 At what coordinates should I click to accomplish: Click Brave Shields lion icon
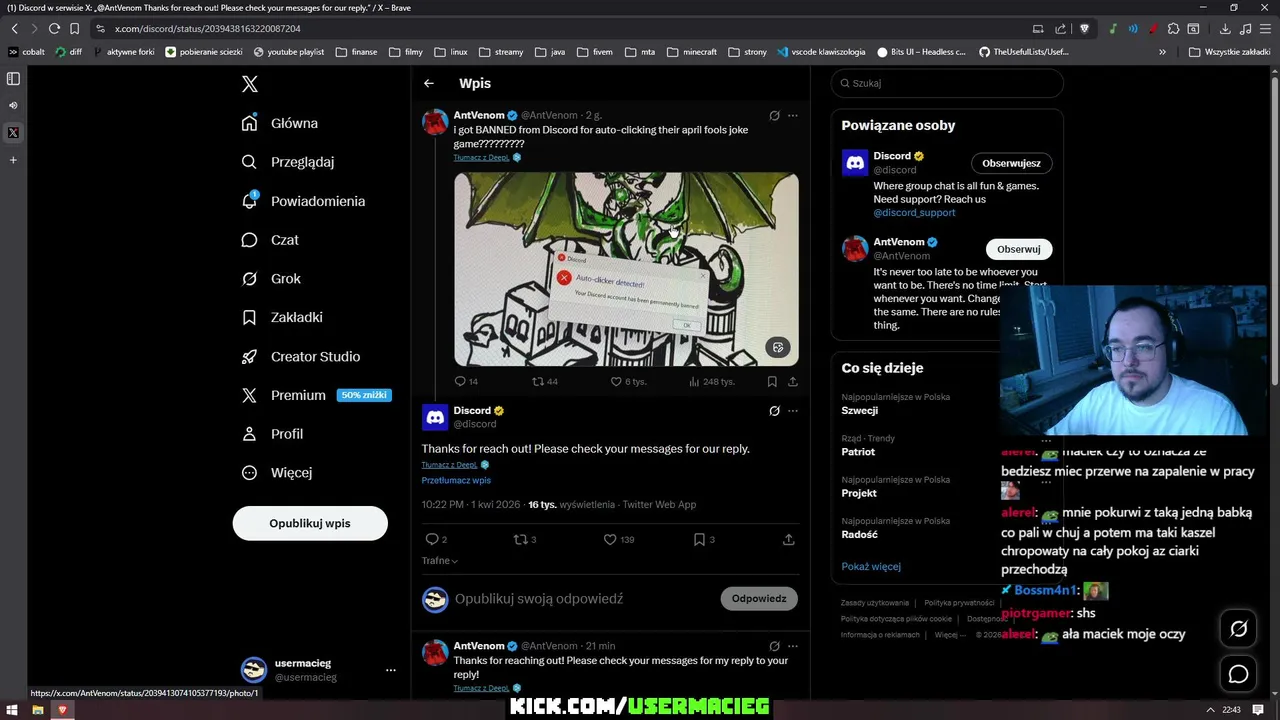1084,29
